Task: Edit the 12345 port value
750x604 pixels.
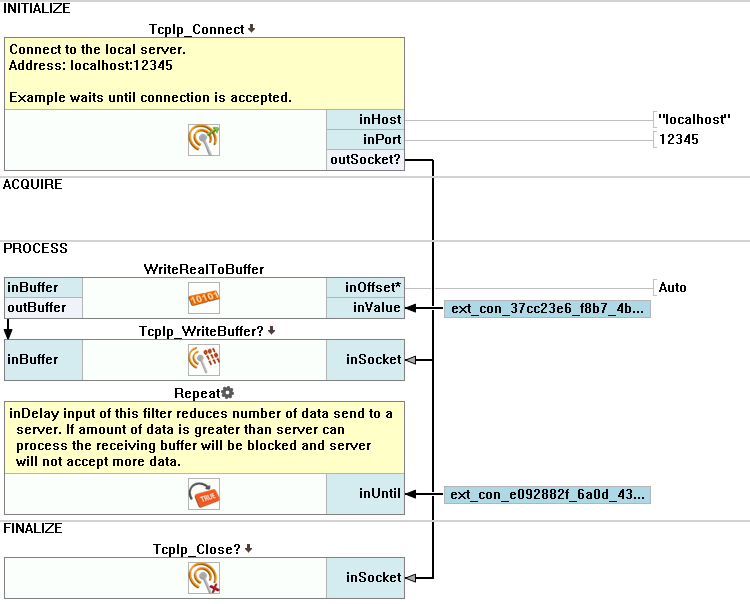Action: (678, 140)
